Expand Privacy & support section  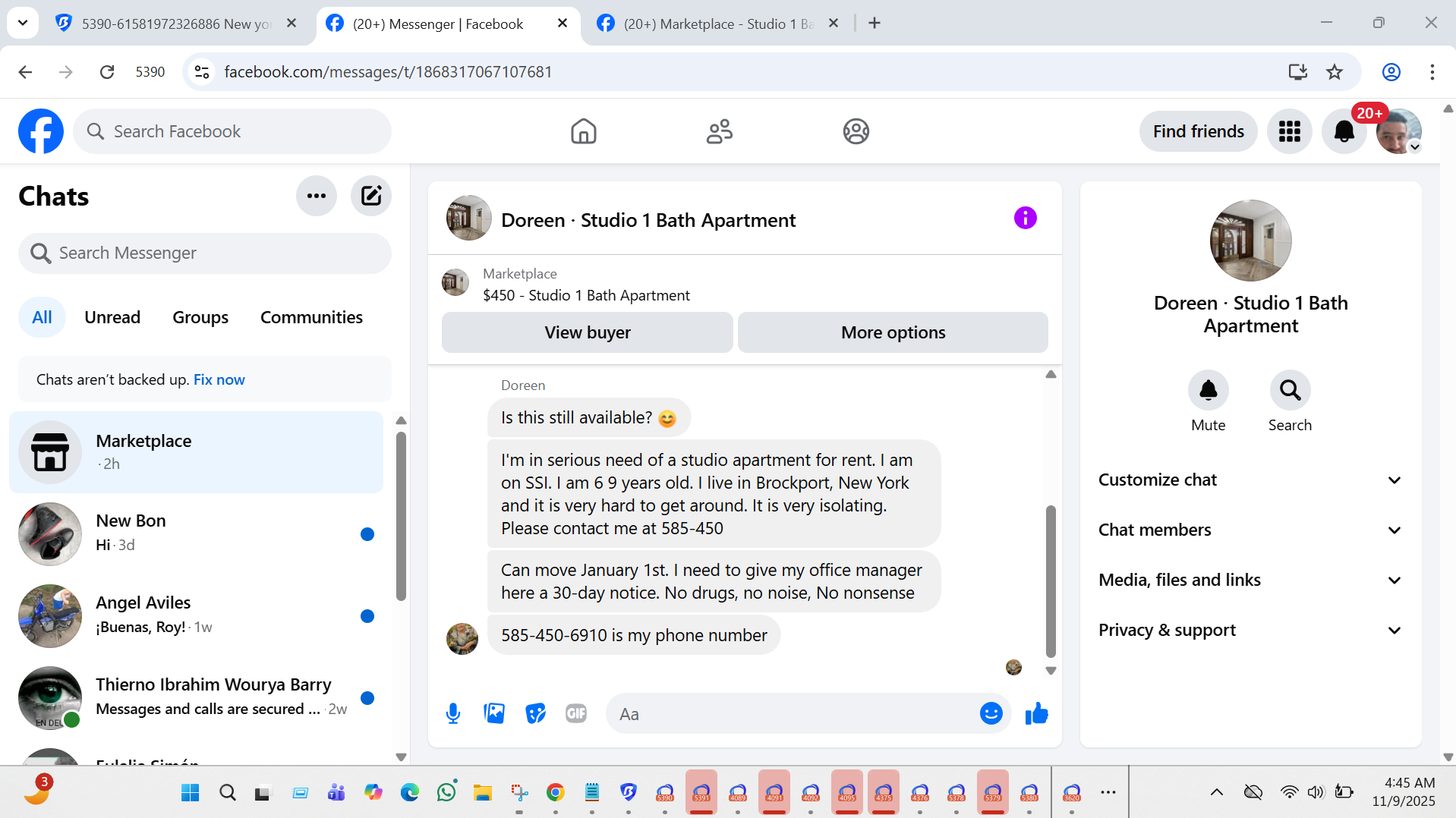coord(1250,631)
